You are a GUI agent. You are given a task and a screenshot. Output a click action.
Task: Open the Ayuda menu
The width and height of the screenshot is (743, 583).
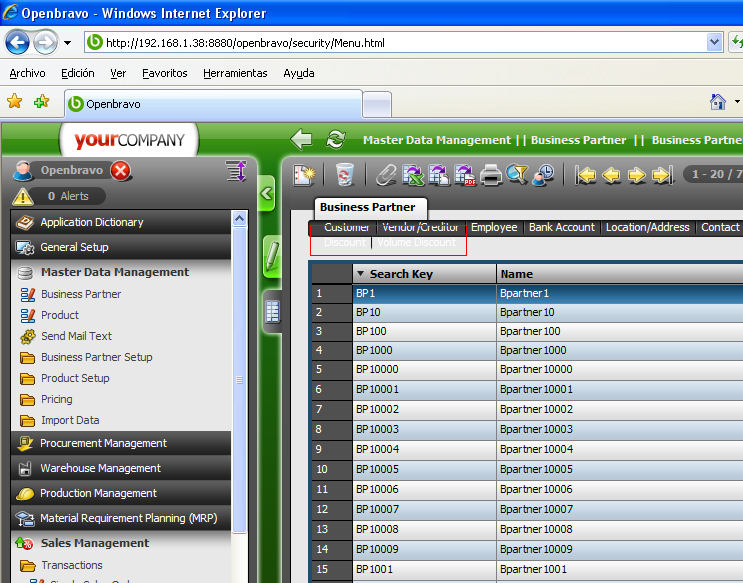tap(299, 73)
